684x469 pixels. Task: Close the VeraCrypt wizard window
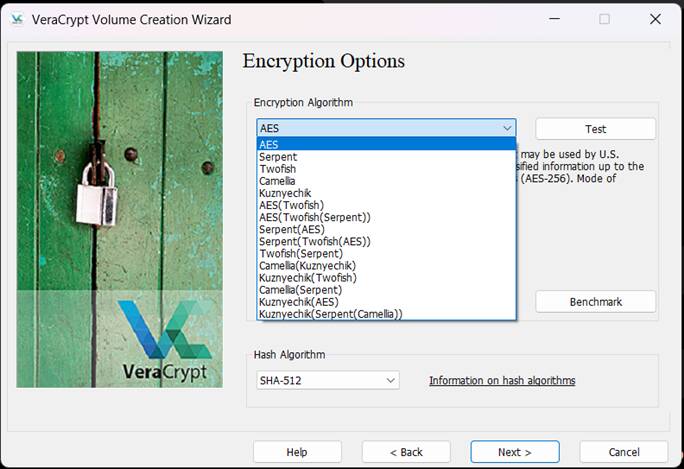[x=655, y=19]
